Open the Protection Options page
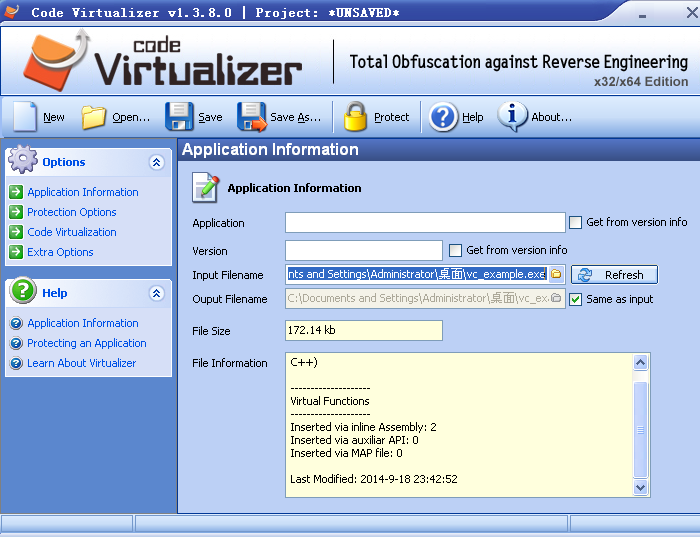The image size is (700, 537). tap(72, 212)
